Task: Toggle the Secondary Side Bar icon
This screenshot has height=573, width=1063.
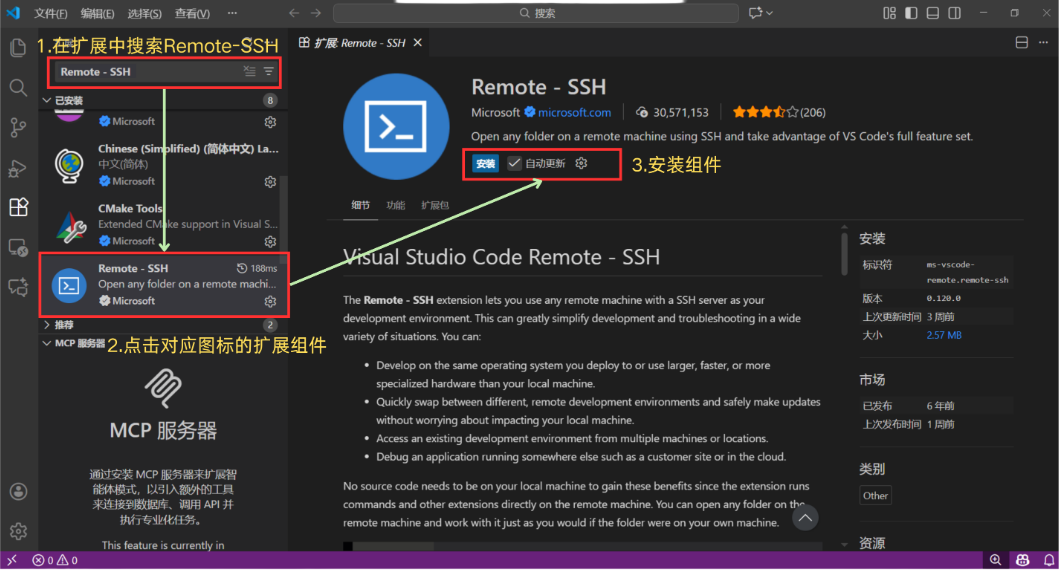Action: click(955, 13)
